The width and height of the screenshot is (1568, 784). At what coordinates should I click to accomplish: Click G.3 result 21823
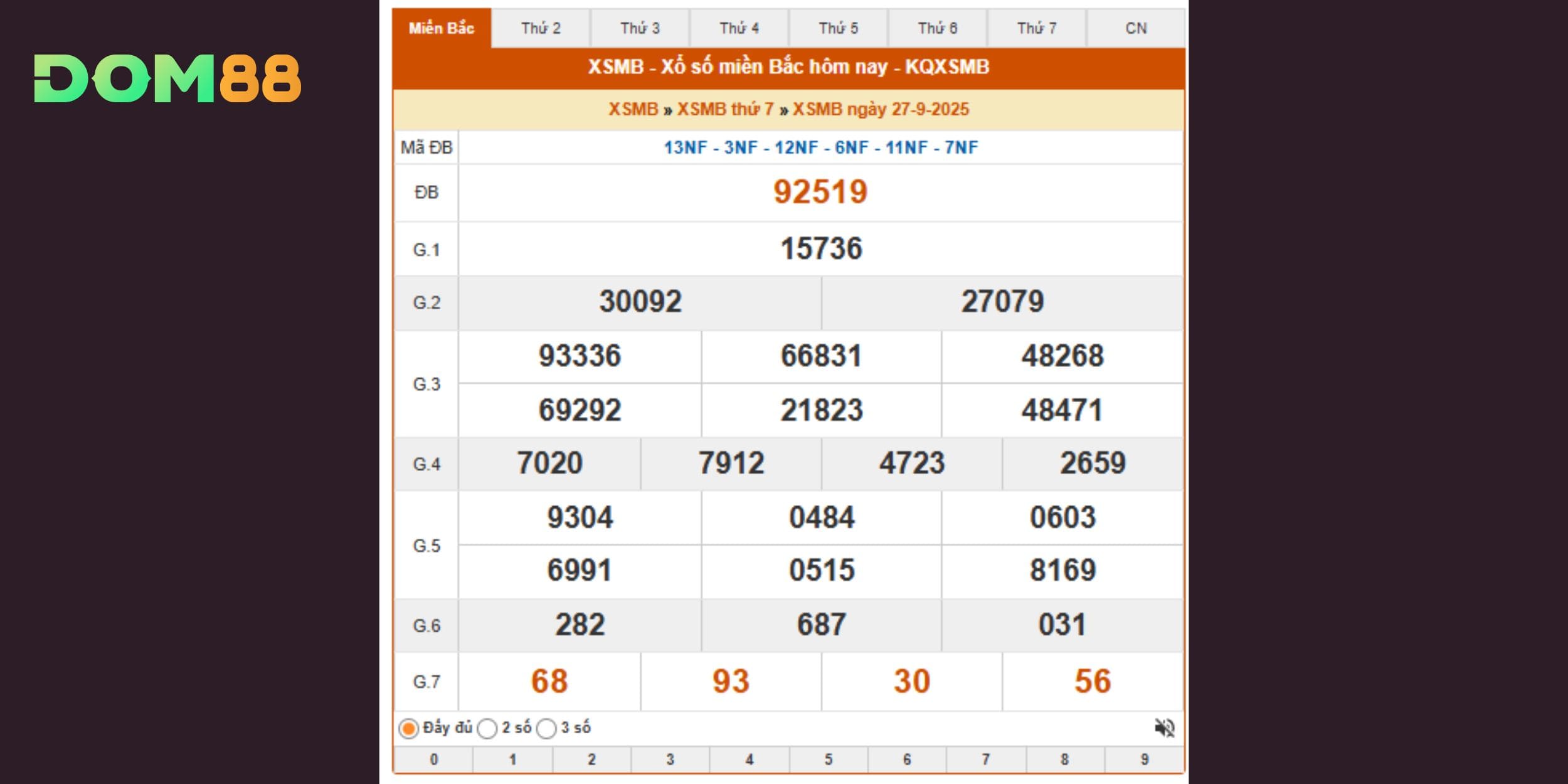822,411
